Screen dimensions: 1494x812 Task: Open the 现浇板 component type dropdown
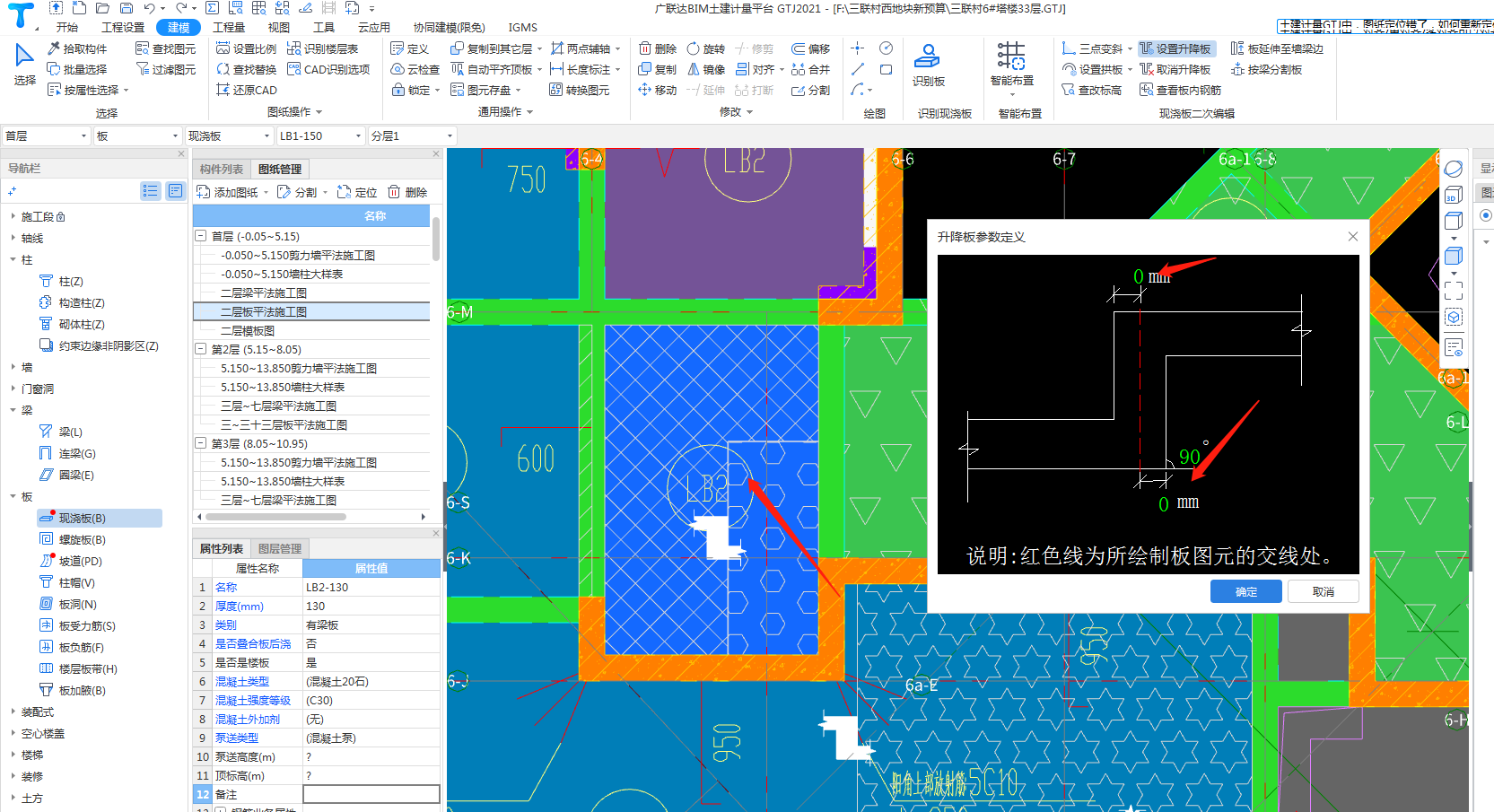coord(229,135)
